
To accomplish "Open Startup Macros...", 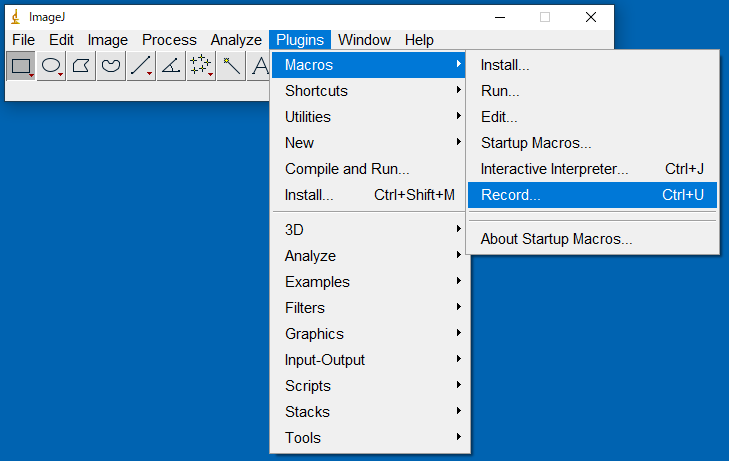I will click(592, 143).
